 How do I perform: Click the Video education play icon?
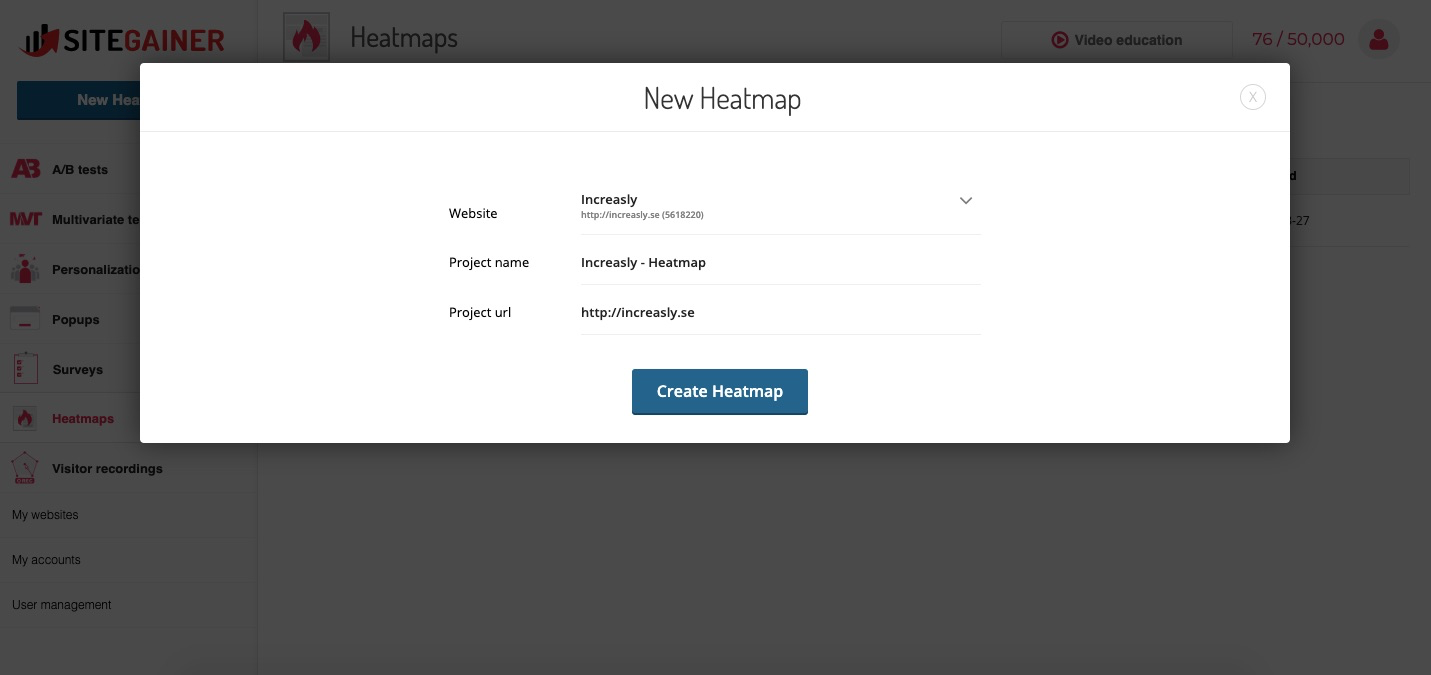pyautogui.click(x=1059, y=40)
